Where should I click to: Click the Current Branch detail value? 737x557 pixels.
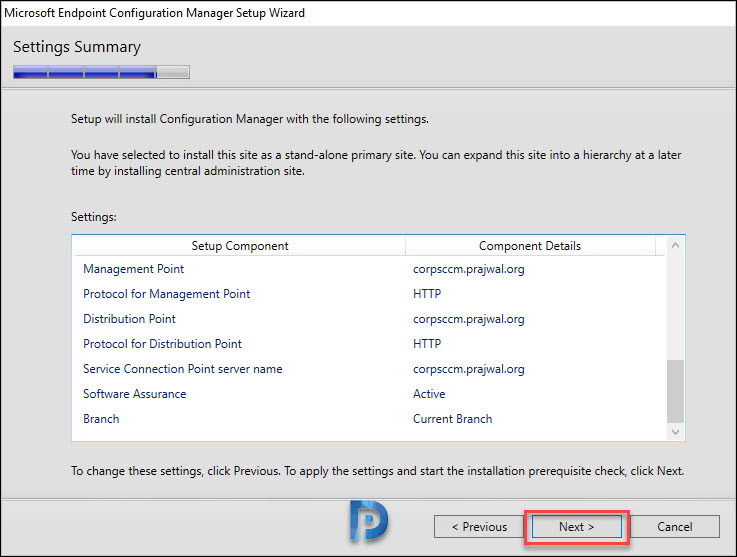[453, 419]
